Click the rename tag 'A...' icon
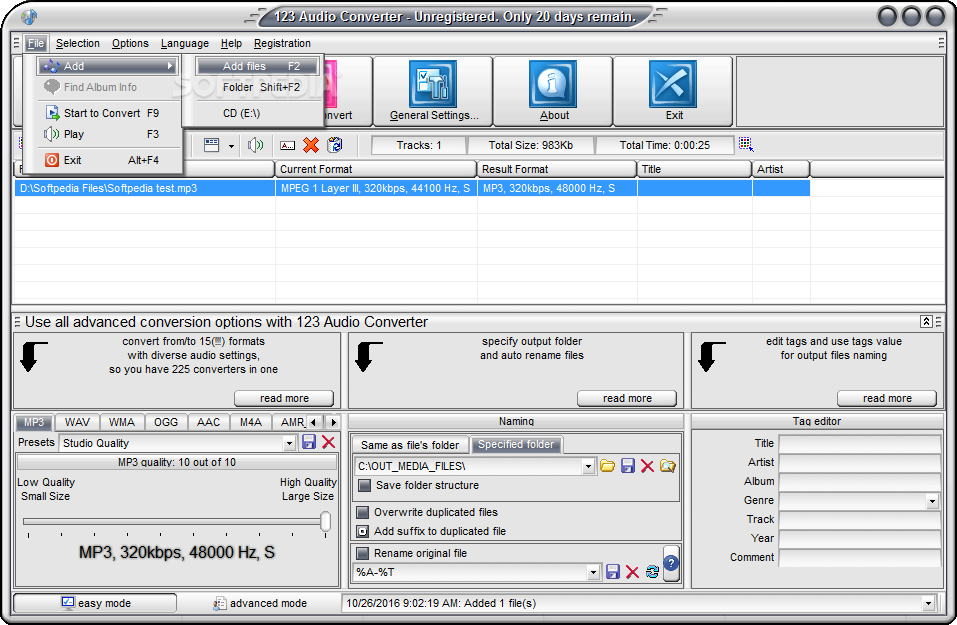The image size is (957, 625). tap(287, 145)
